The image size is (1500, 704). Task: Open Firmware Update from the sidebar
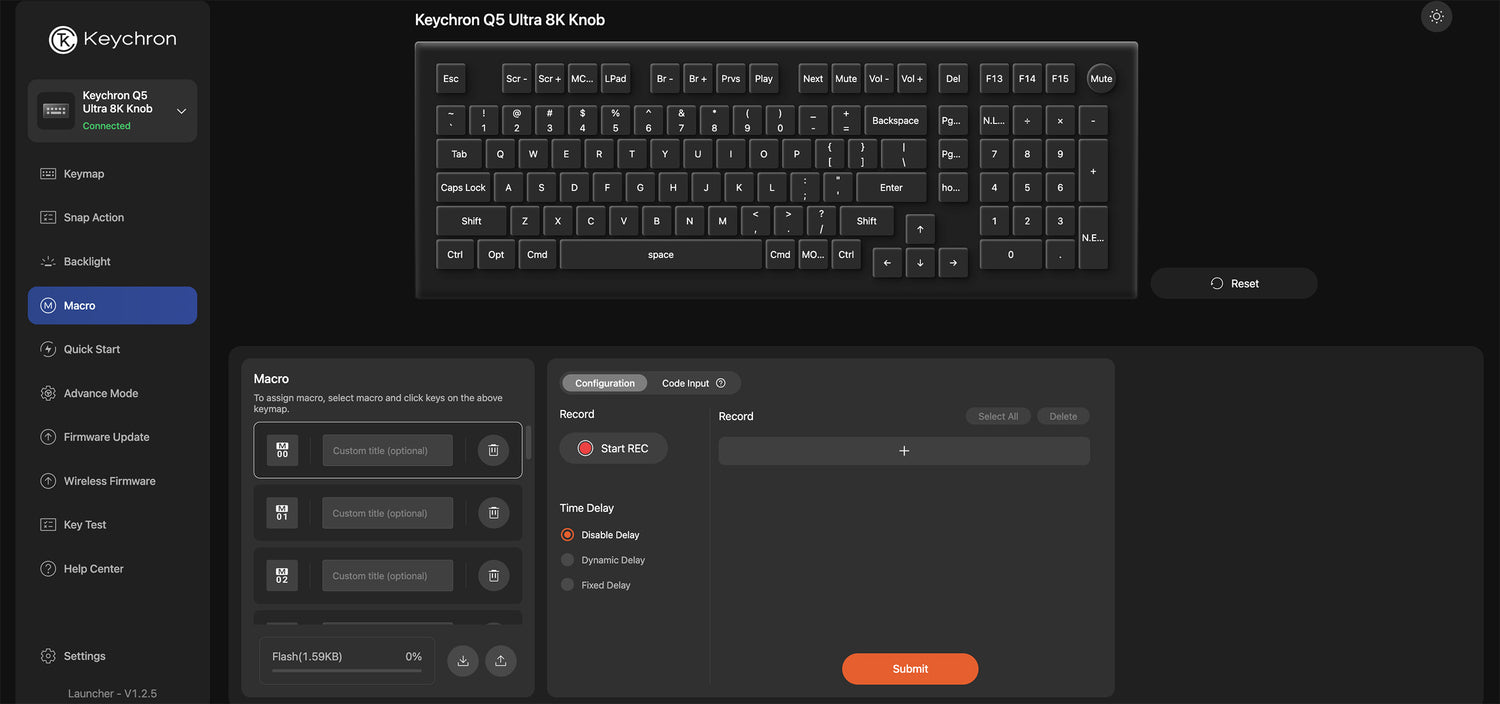pos(106,437)
